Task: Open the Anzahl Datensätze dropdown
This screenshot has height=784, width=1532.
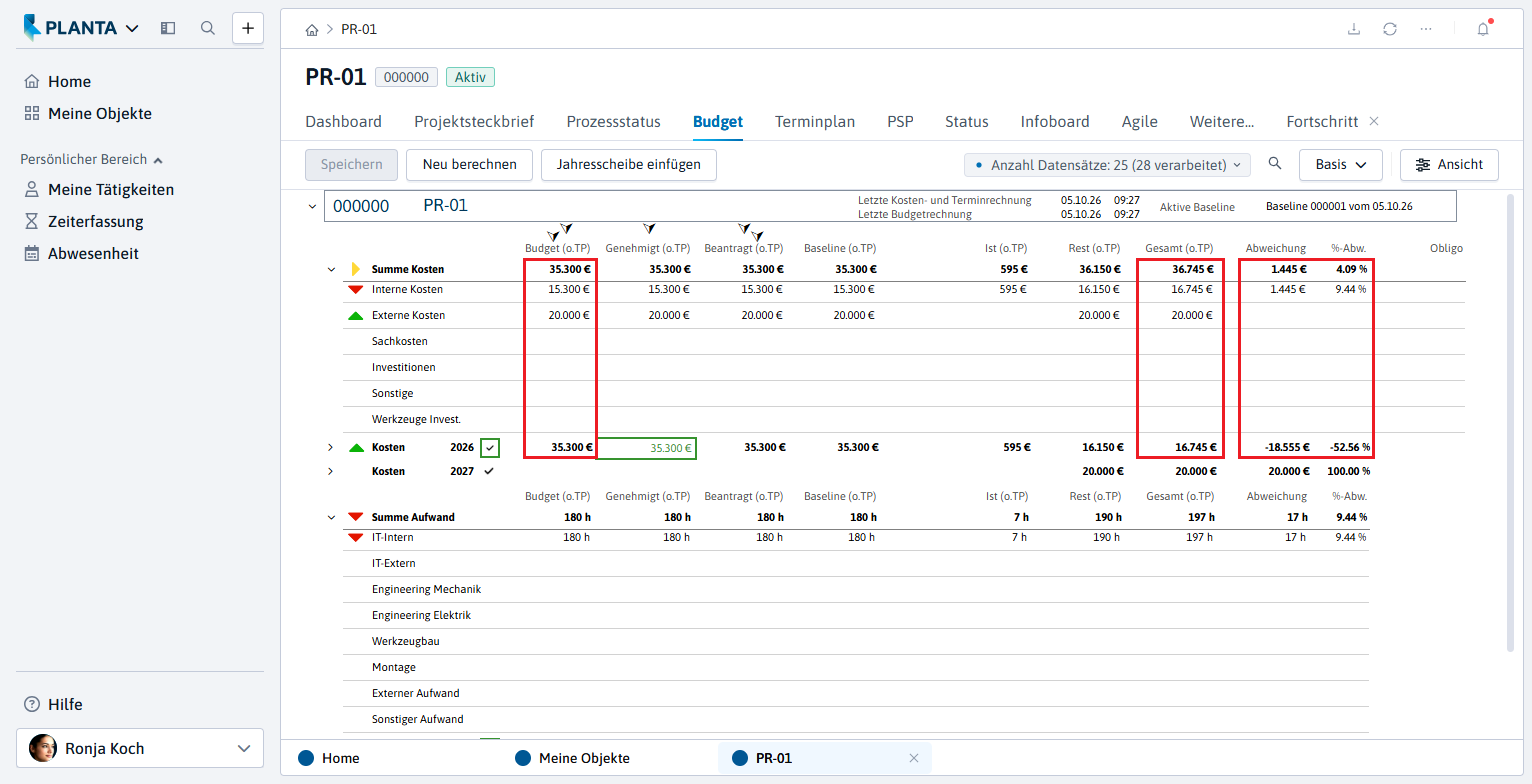Action: (x=1108, y=164)
